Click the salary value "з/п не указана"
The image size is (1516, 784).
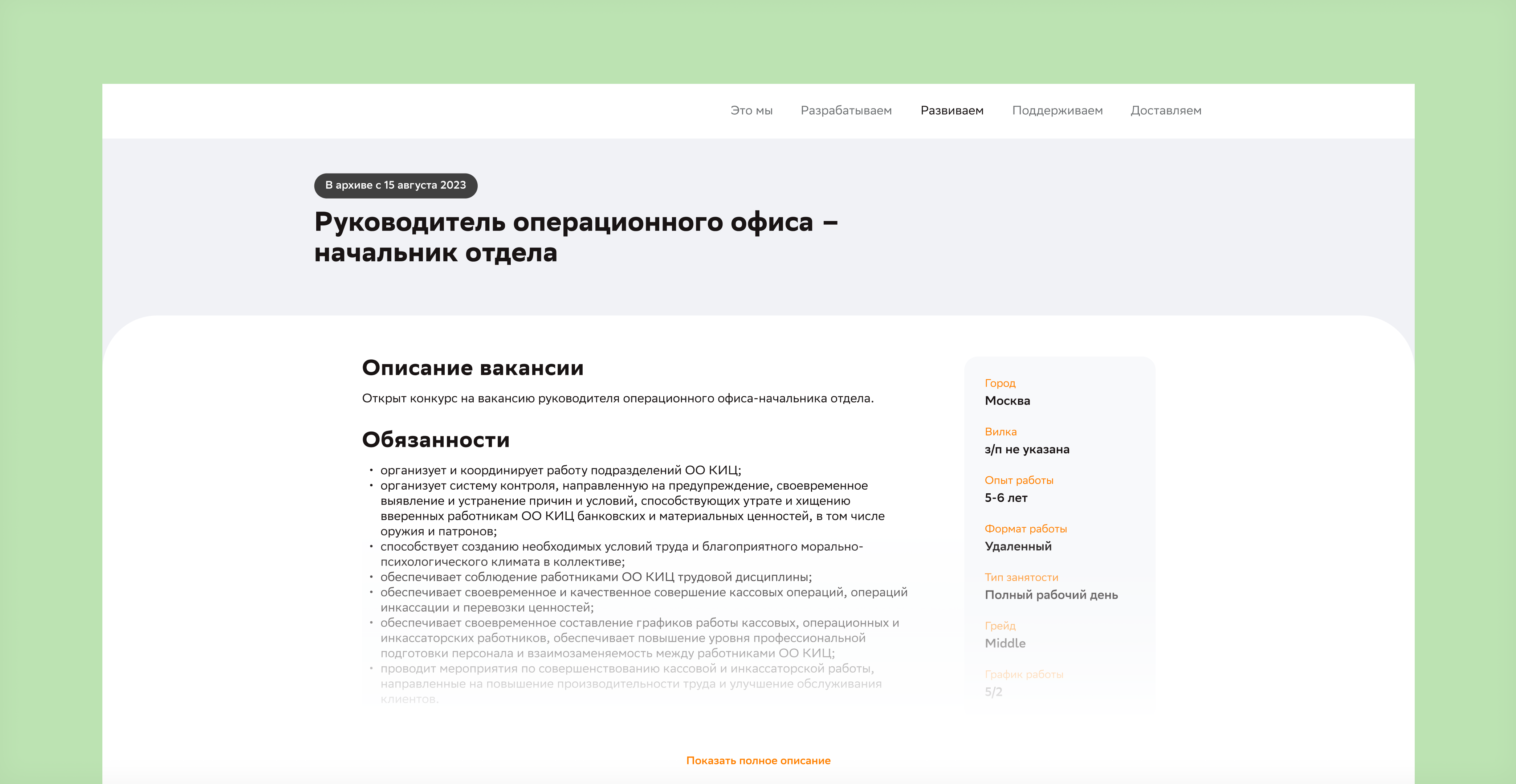(x=1027, y=450)
